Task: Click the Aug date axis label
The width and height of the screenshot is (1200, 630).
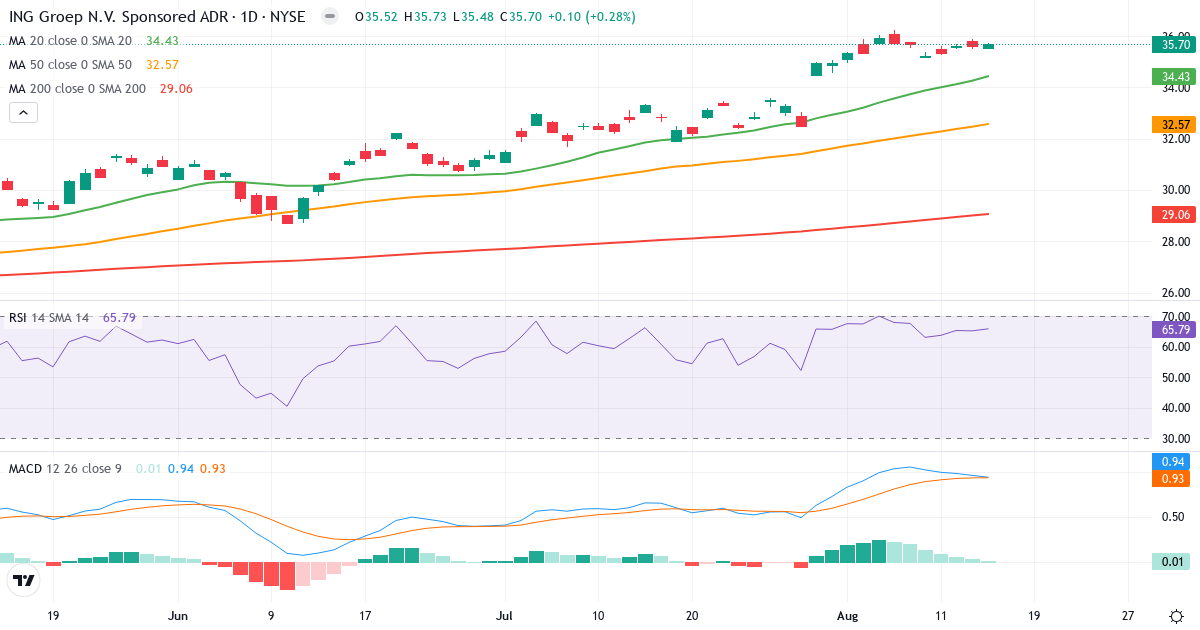Action: tap(847, 615)
